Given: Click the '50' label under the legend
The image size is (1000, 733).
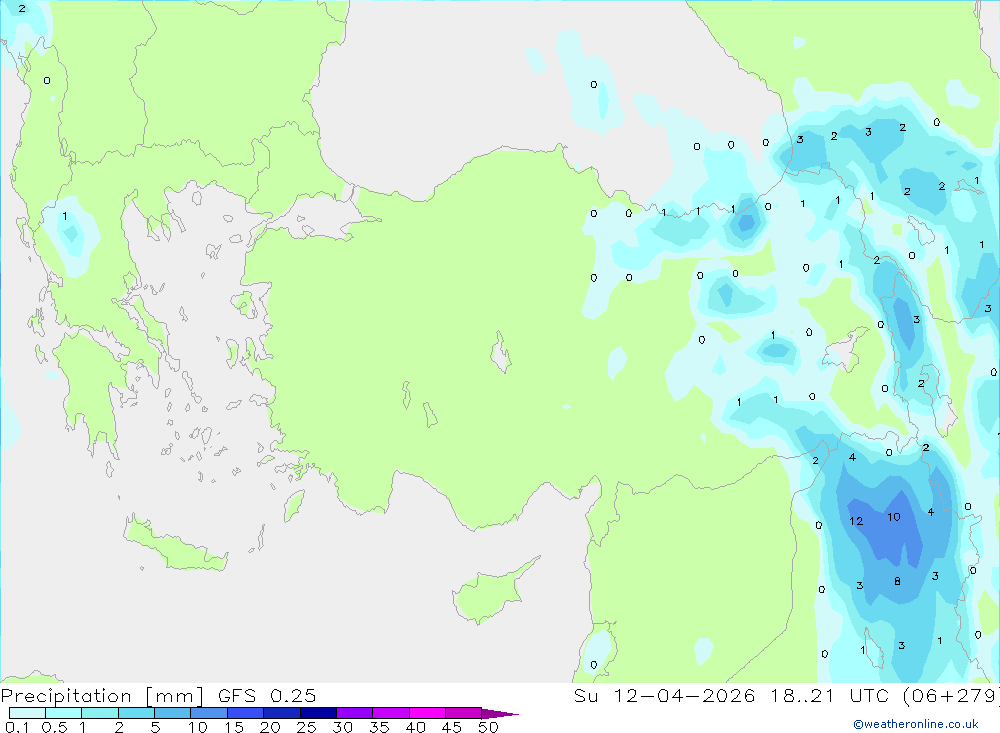Looking at the screenshot, I should click(488, 727).
